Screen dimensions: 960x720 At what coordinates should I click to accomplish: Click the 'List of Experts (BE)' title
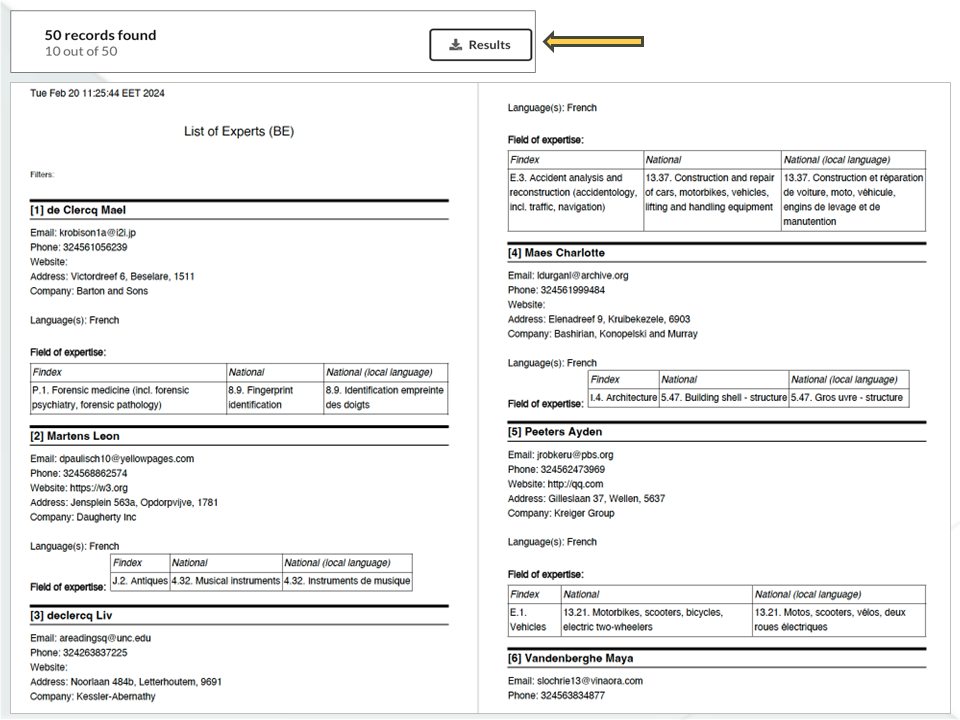[239, 131]
